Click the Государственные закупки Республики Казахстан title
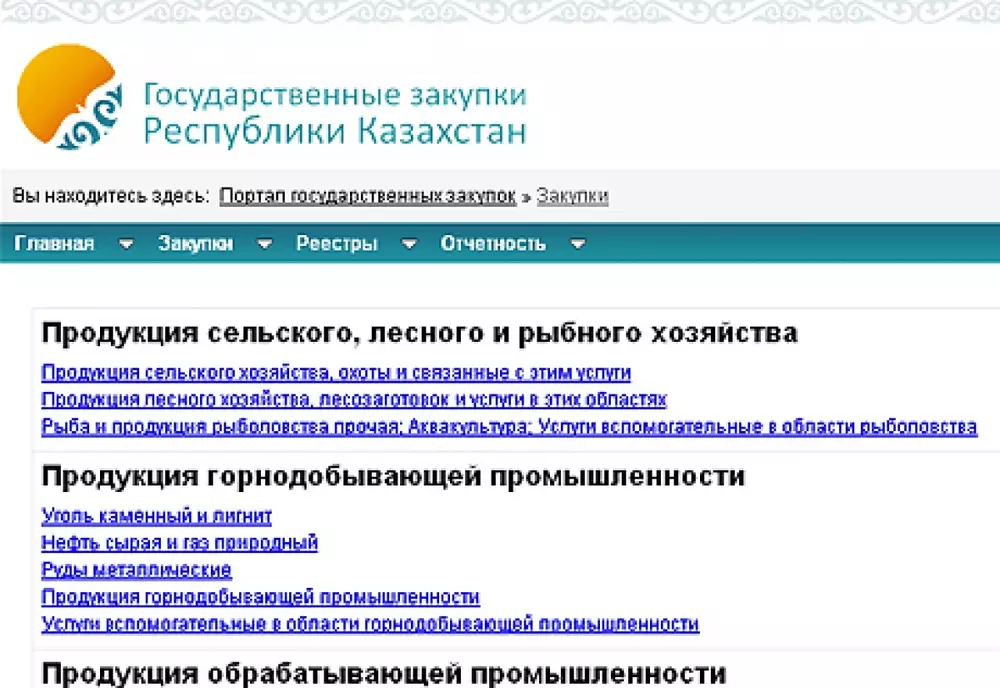Viewport: 1000px width, 688px height. click(x=335, y=113)
